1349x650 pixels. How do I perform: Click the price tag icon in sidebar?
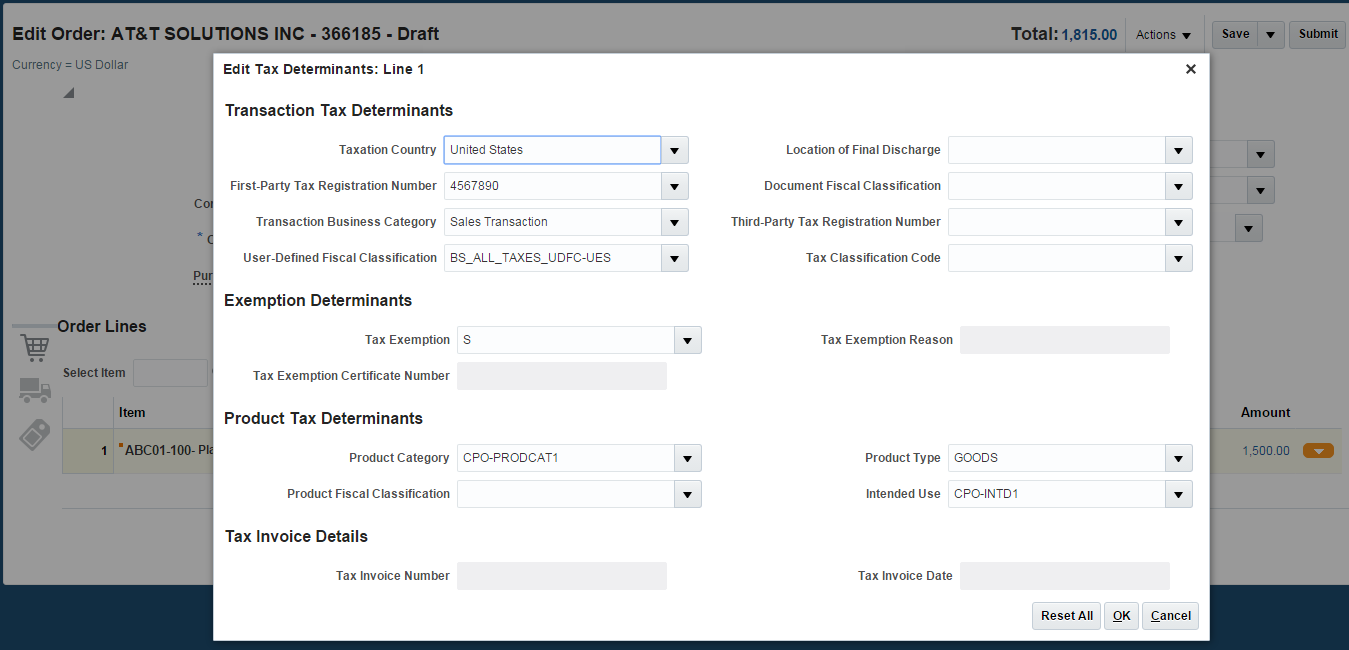point(35,435)
